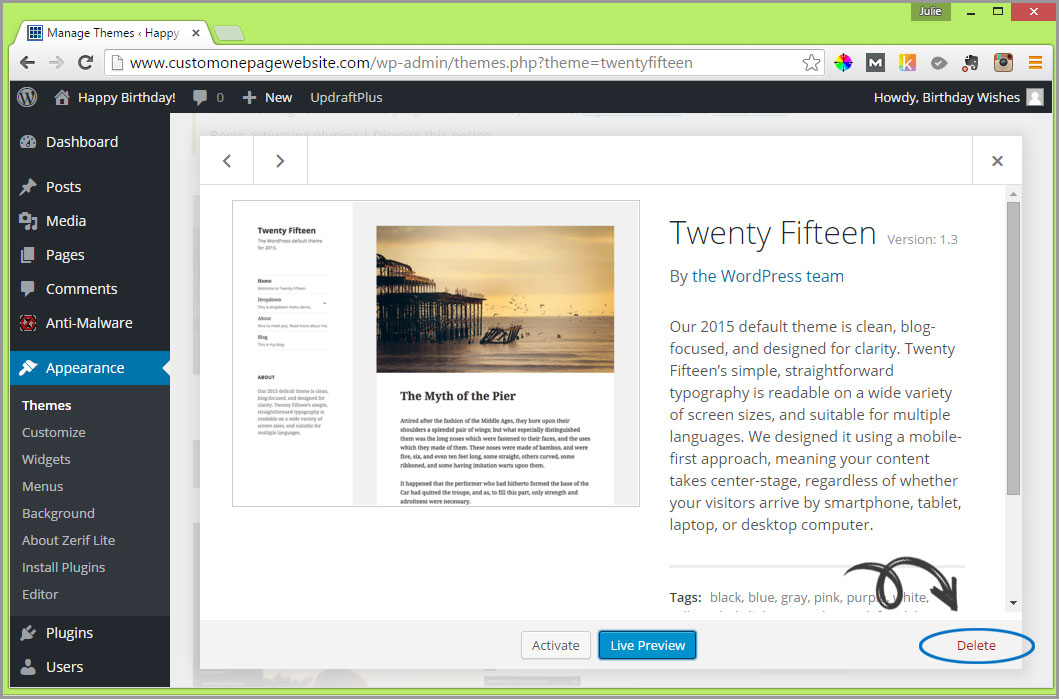Open the Themes submenu item

click(47, 405)
